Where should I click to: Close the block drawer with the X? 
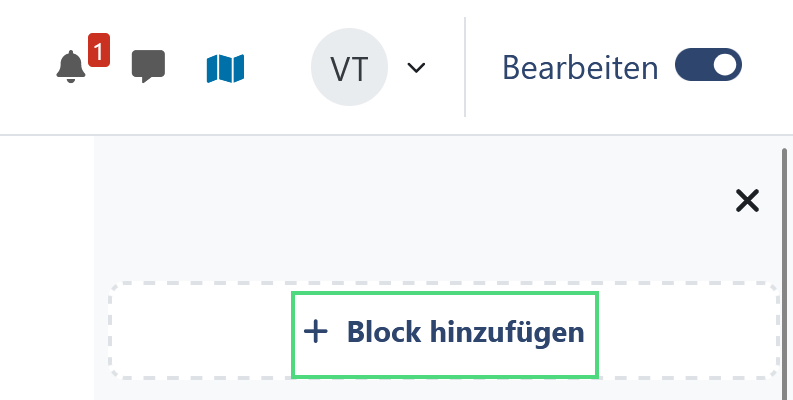[747, 201]
